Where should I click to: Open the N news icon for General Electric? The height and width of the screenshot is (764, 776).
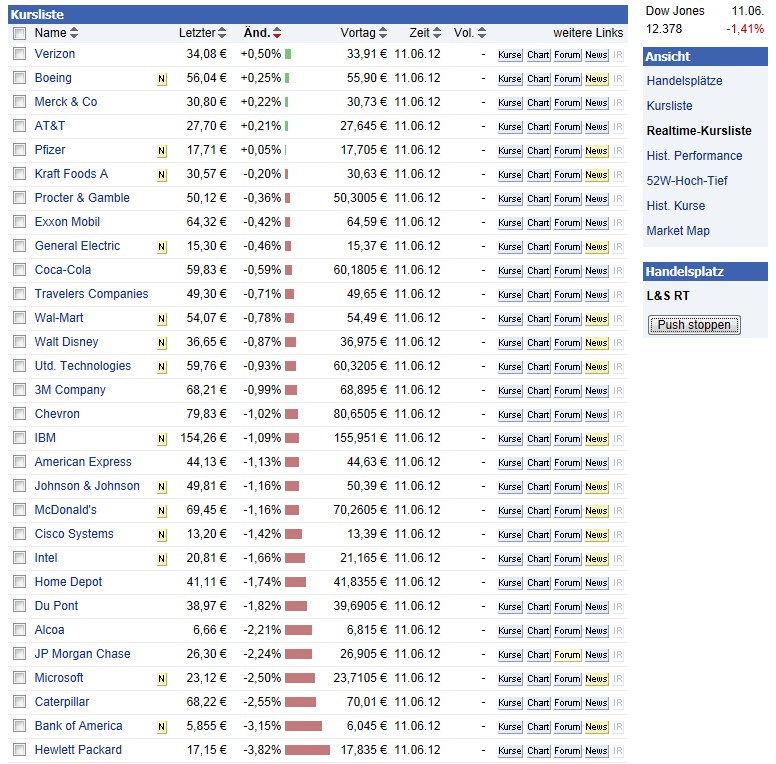(161, 247)
